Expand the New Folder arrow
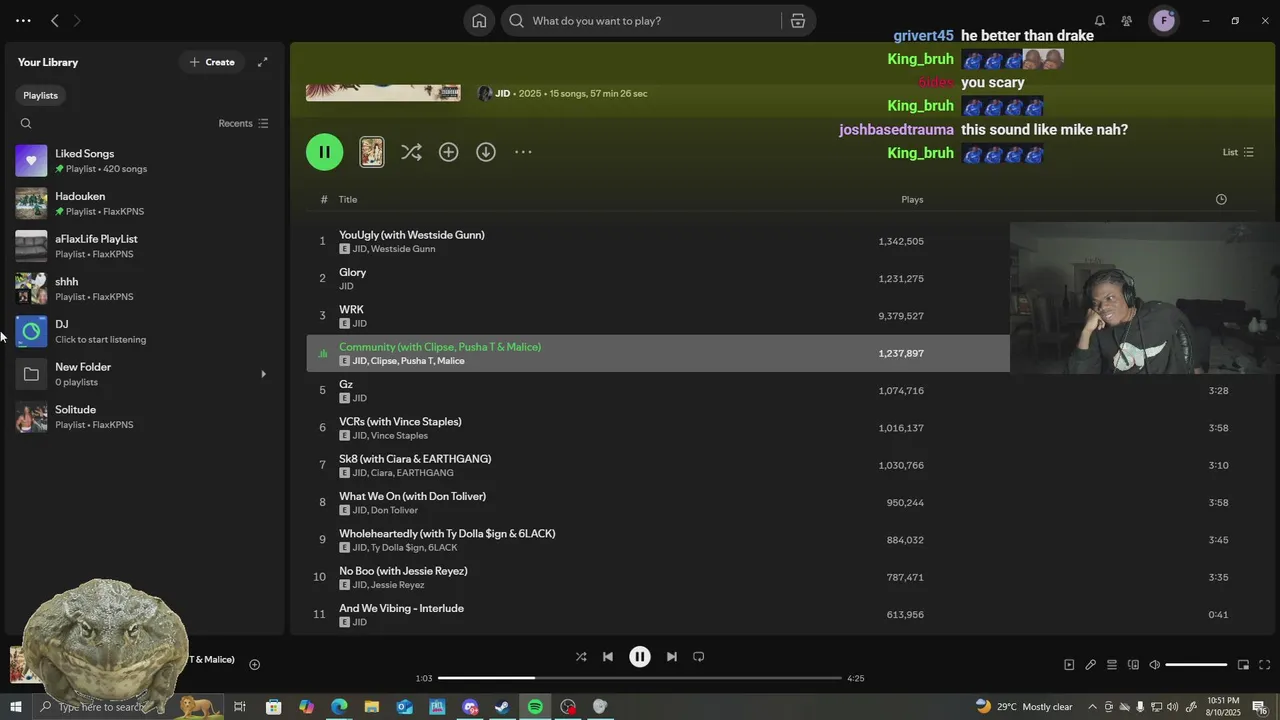Viewport: 1280px width, 720px height. pyautogui.click(x=263, y=375)
